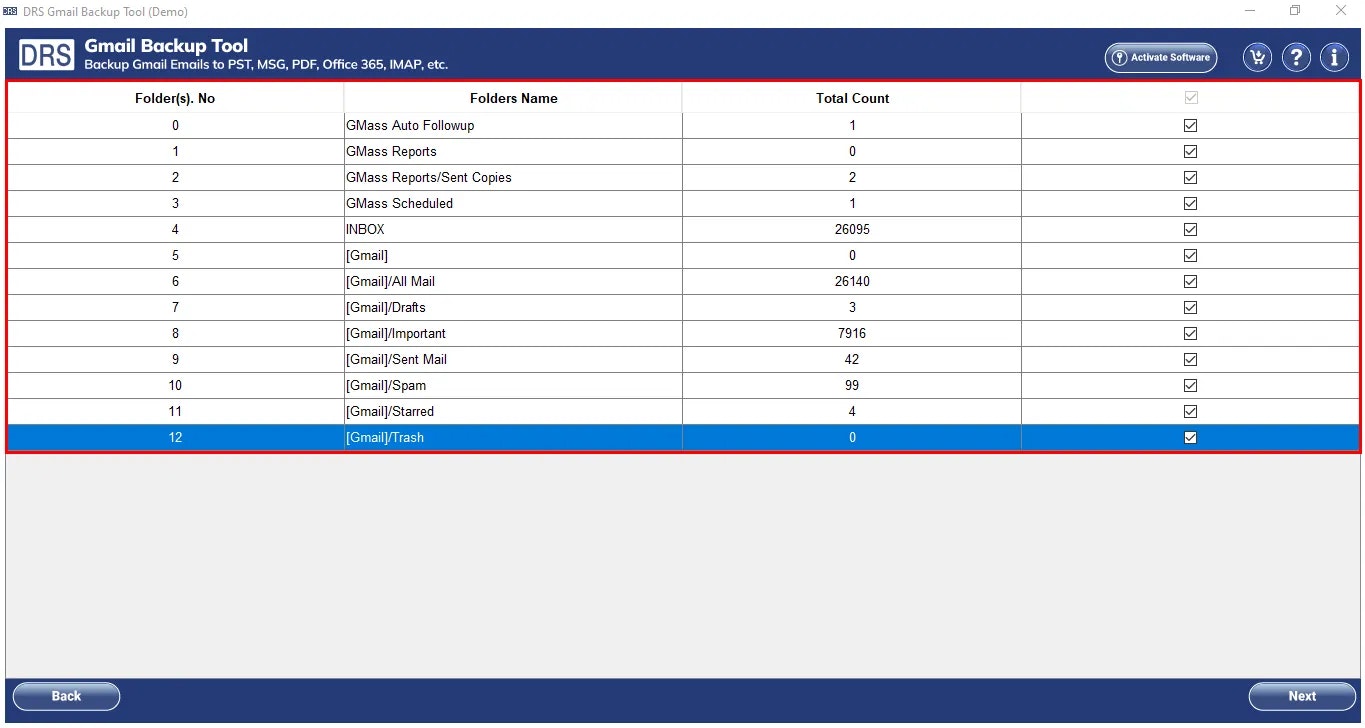Toggle the select-all checkbox in table header
The width and height of the screenshot is (1365, 728).
coord(1190,98)
